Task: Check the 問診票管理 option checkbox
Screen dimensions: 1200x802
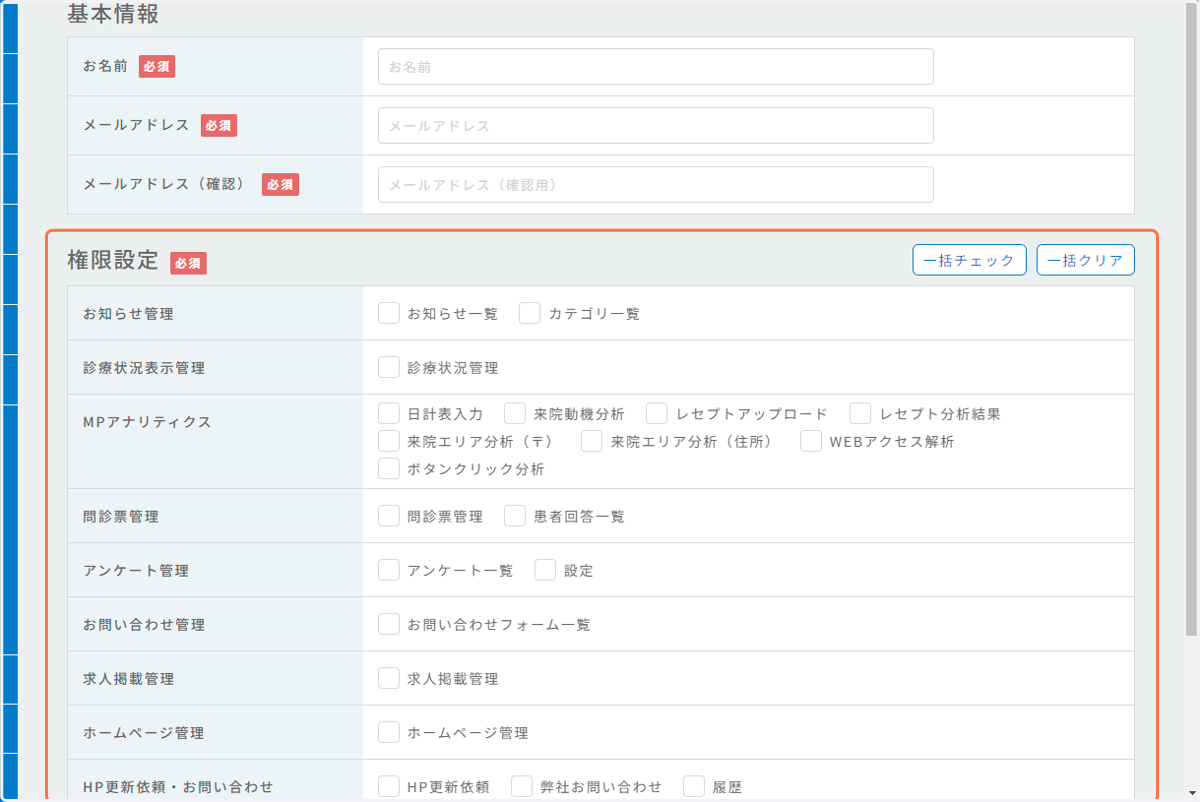Action: pos(389,516)
